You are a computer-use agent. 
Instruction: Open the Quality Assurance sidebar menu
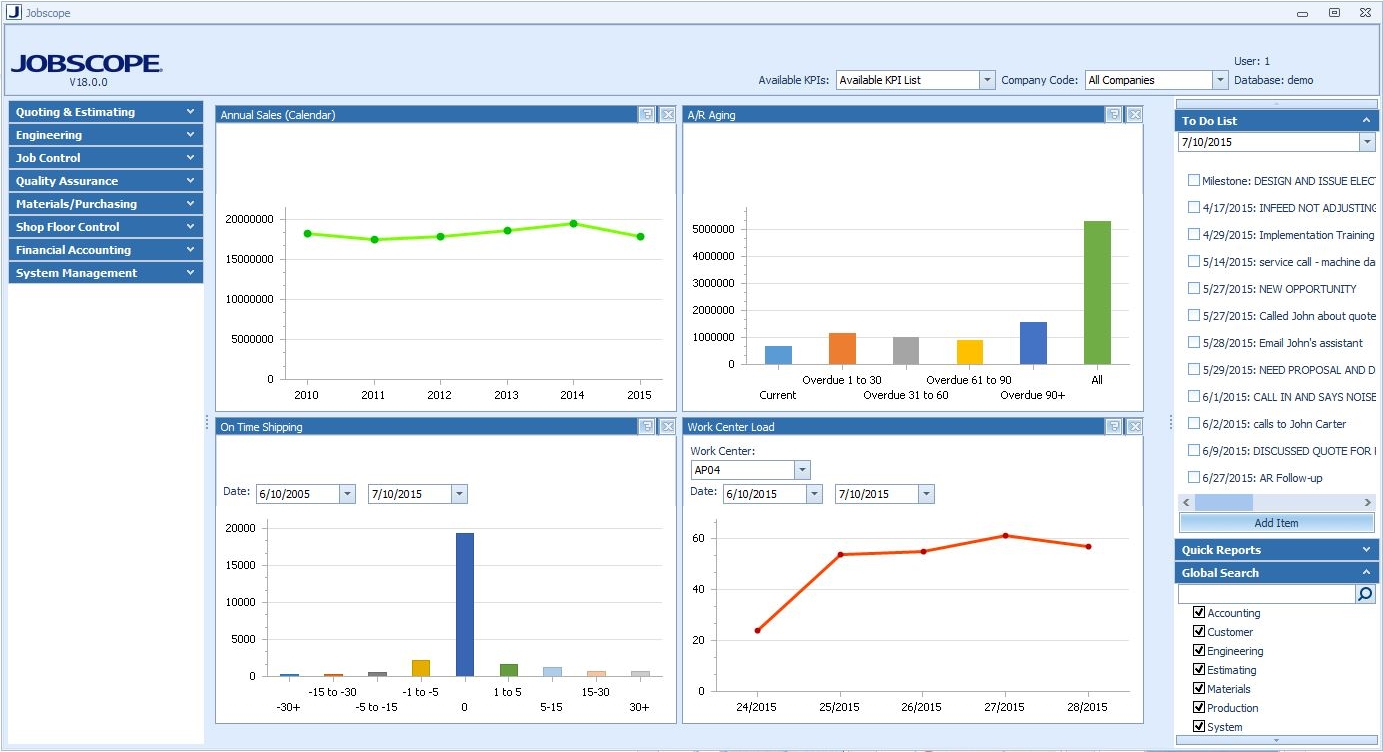point(103,180)
